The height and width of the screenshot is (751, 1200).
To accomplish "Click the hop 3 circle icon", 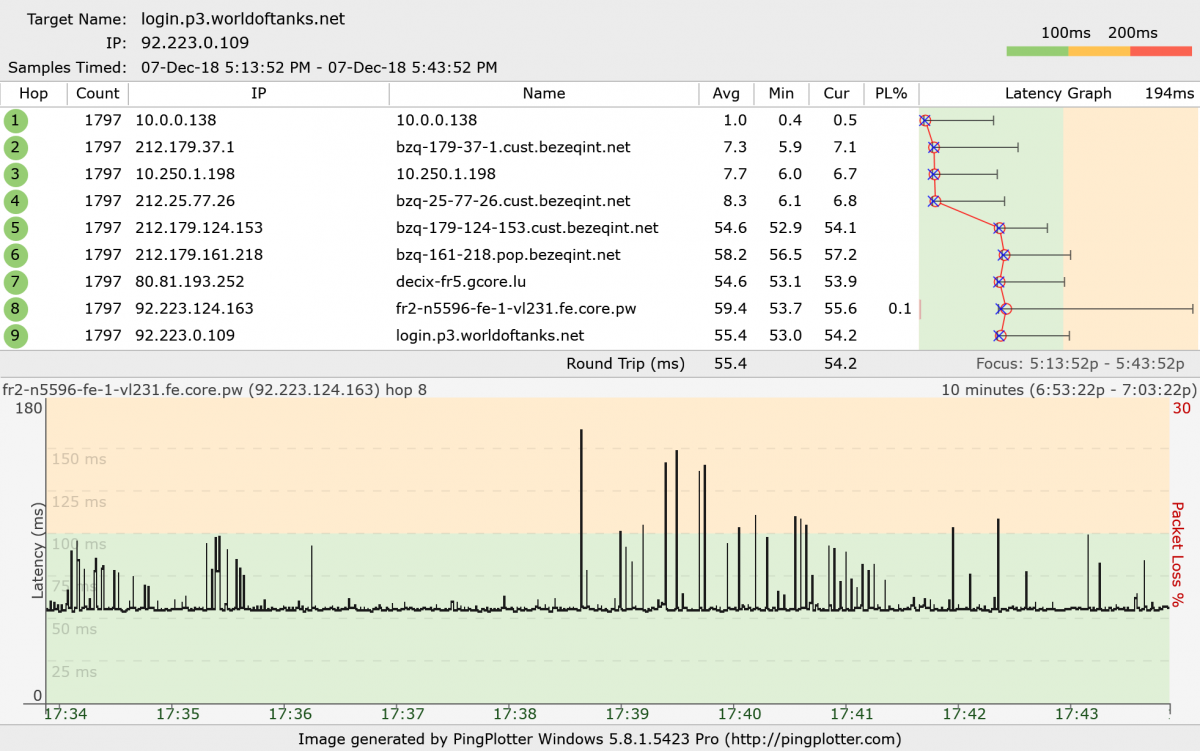I will [16, 174].
